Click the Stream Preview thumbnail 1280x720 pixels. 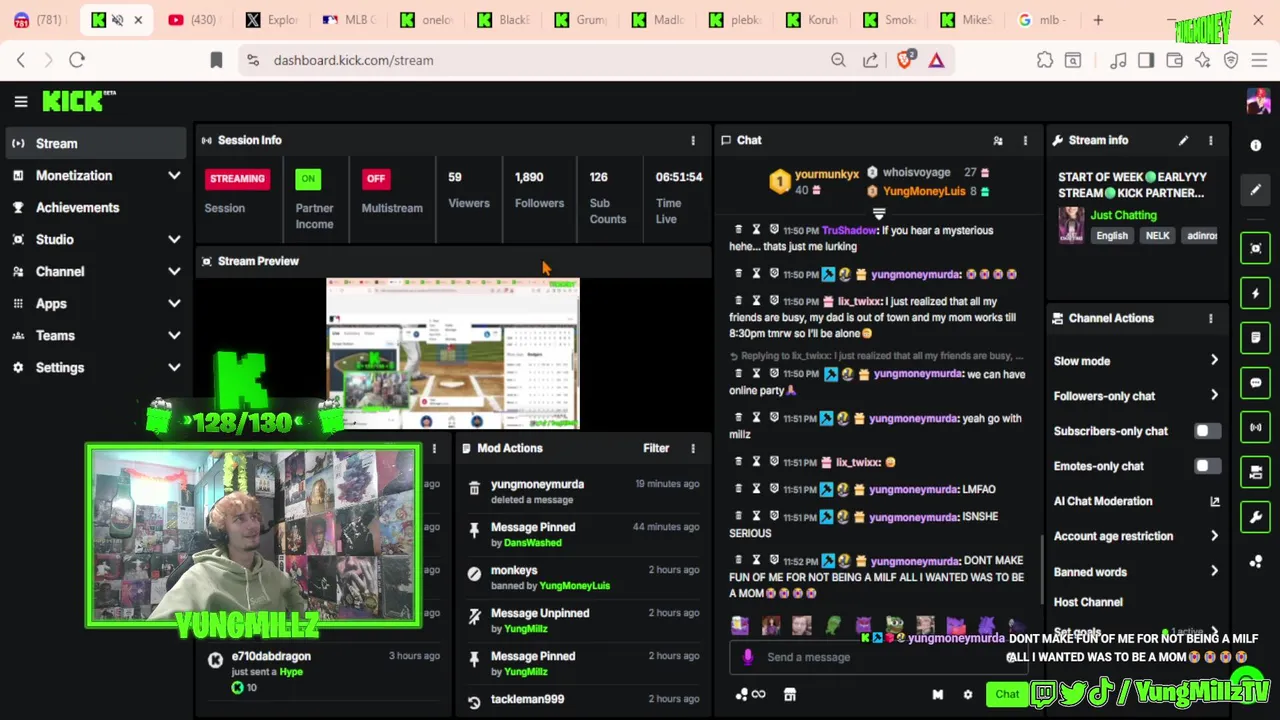tap(453, 354)
